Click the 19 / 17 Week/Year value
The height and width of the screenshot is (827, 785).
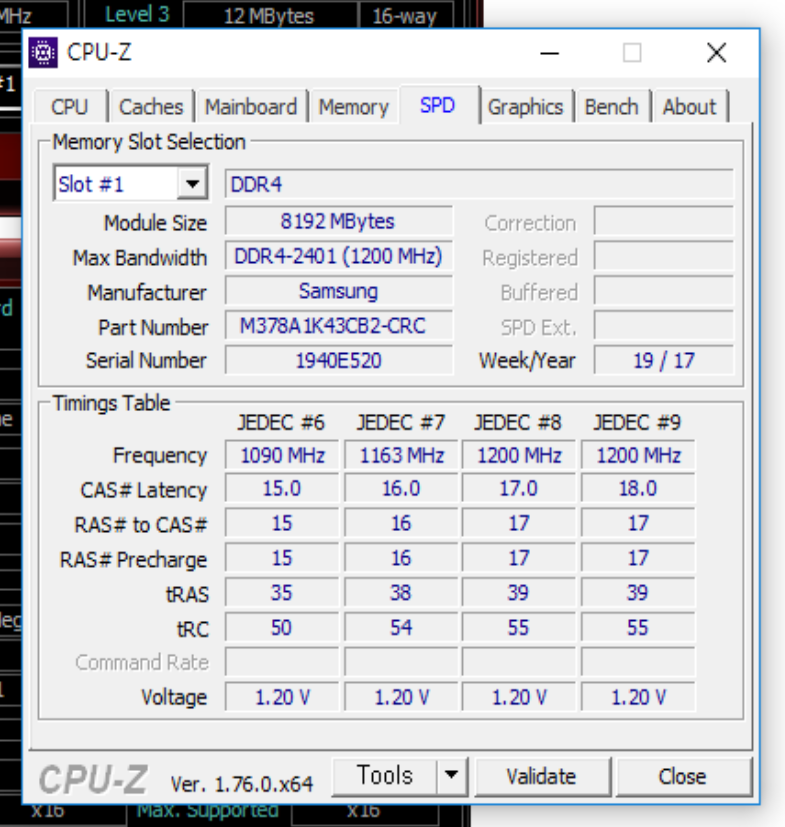[664, 361]
